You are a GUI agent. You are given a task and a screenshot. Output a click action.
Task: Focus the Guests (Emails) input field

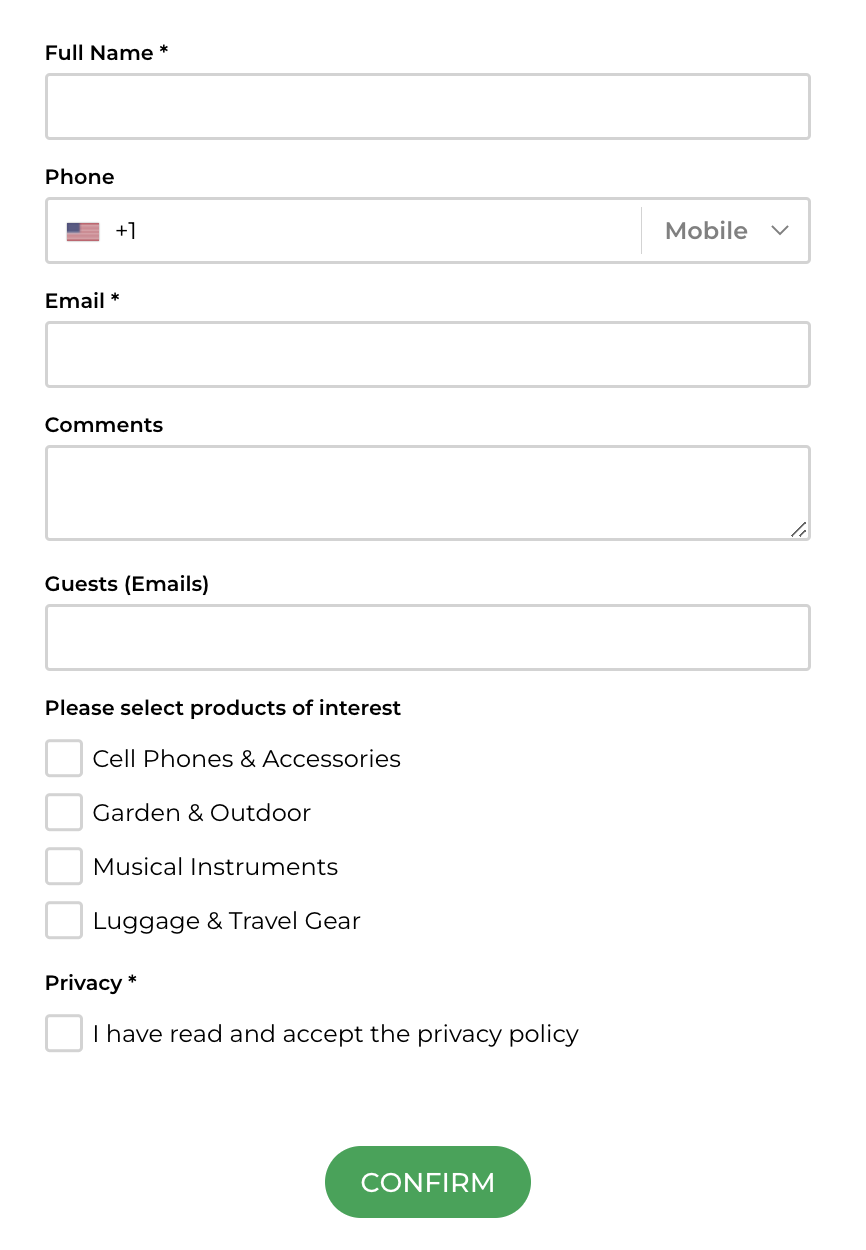click(x=428, y=637)
